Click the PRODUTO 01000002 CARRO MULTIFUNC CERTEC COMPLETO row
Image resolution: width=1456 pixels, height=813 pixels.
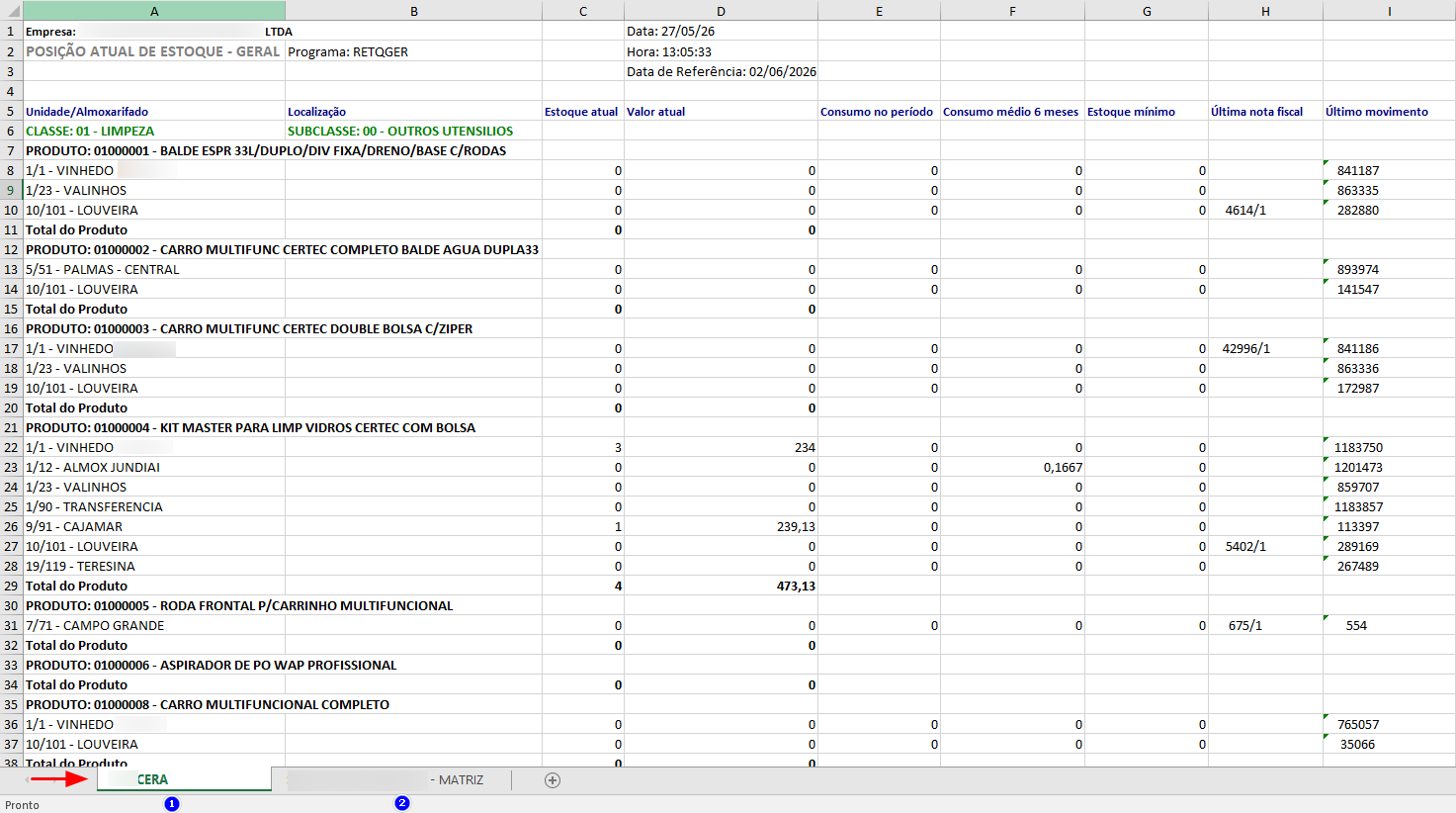pos(282,249)
